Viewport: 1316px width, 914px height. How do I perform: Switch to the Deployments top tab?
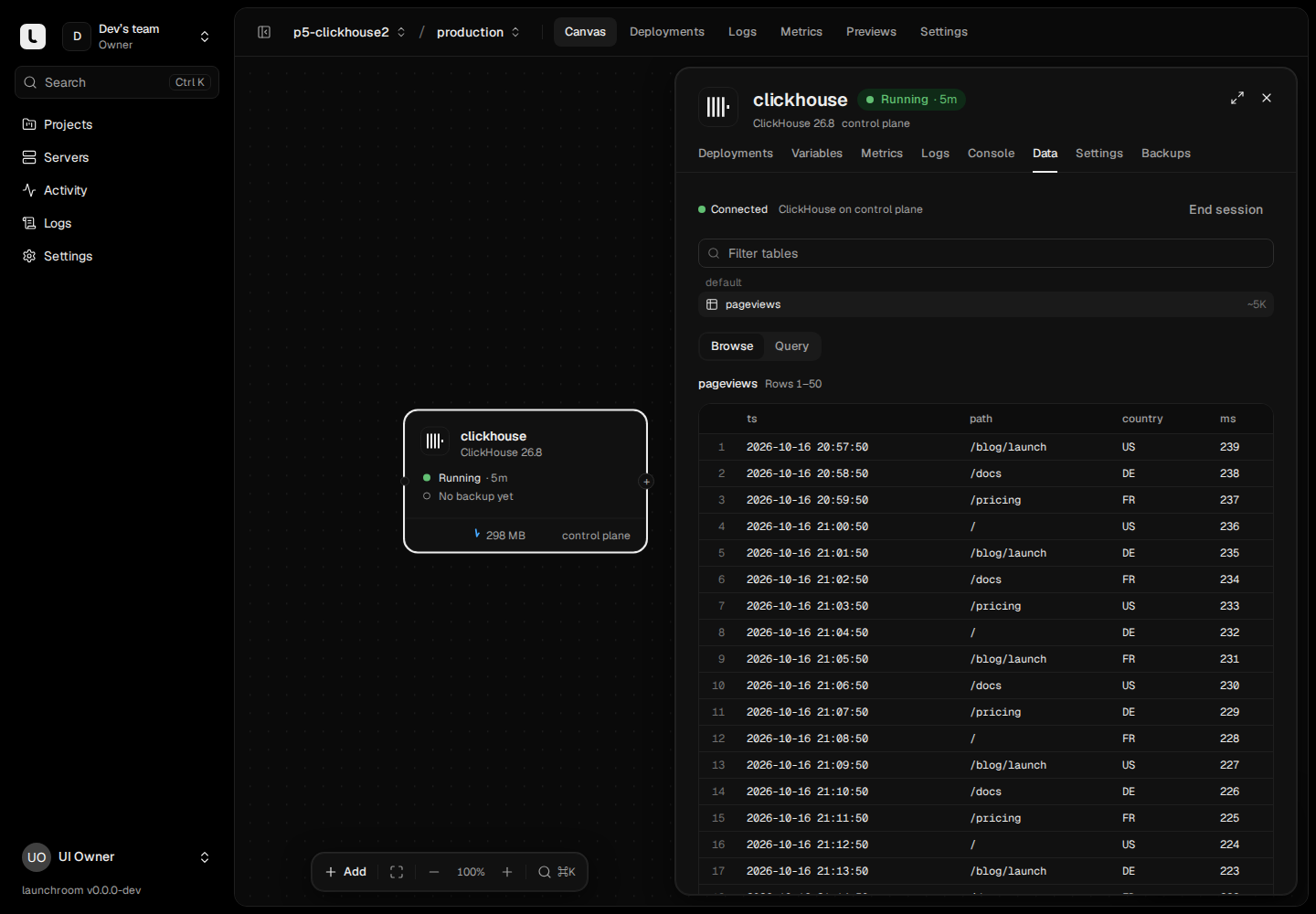coord(667,32)
